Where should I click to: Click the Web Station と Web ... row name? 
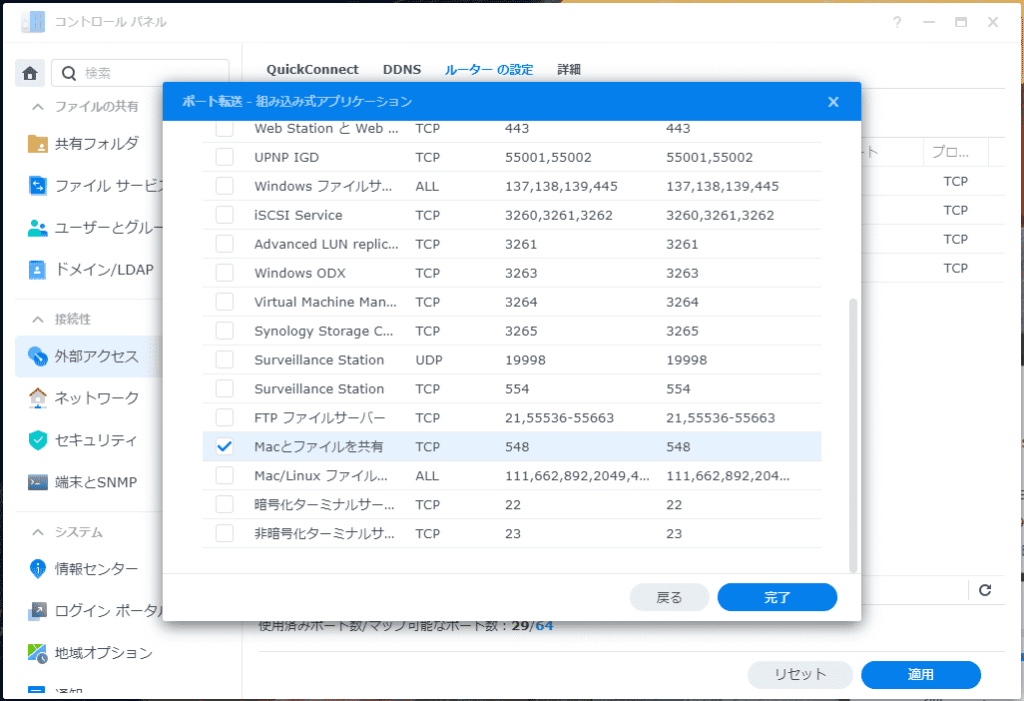pos(326,129)
